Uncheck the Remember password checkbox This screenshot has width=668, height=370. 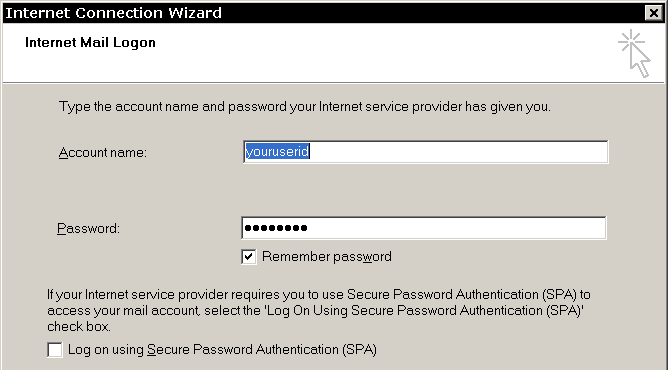(x=249, y=257)
